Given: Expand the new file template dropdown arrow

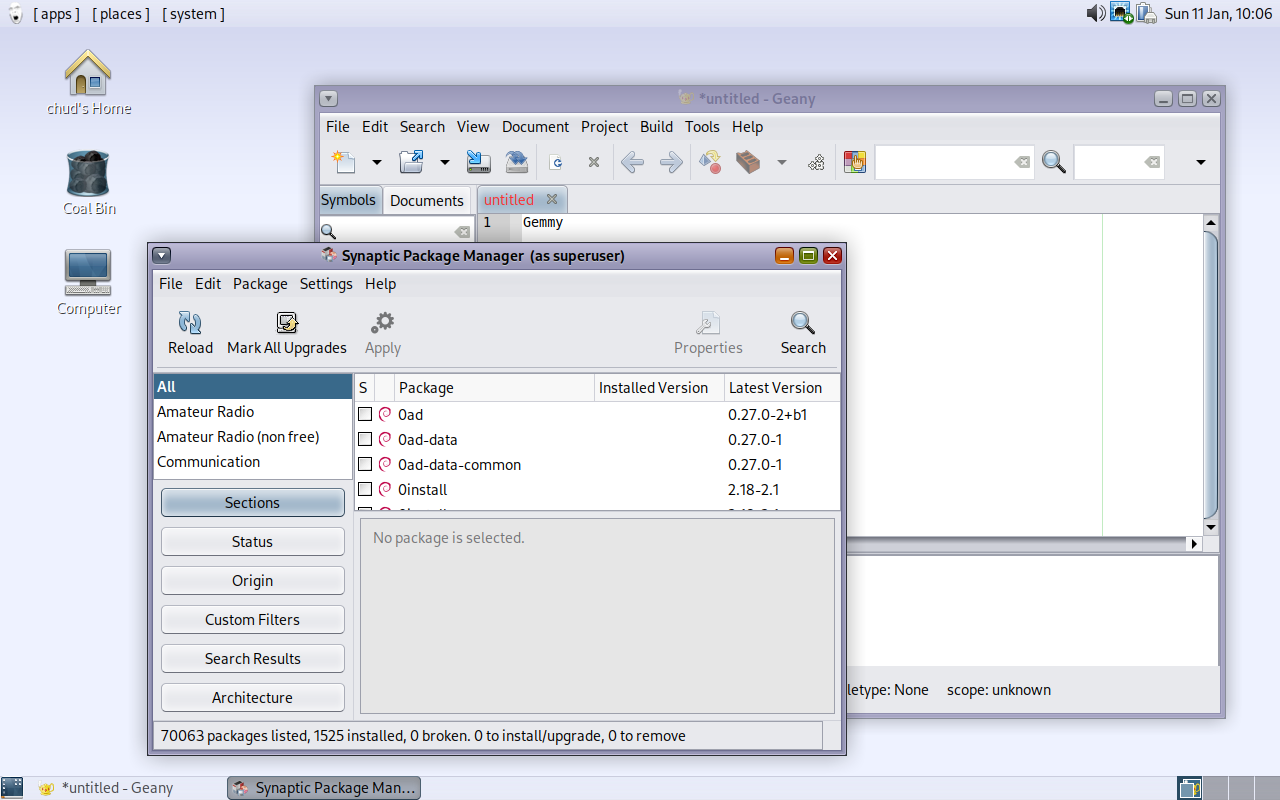Looking at the screenshot, I should [377, 162].
